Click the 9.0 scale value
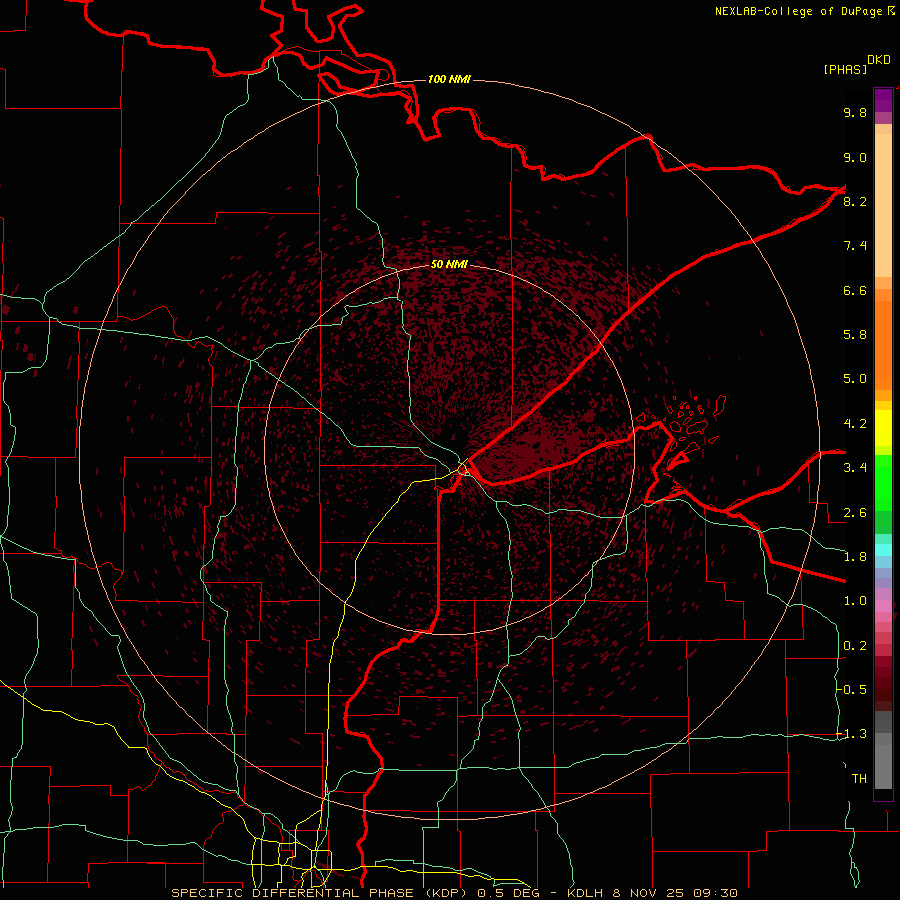The image size is (900, 900). pyautogui.click(x=855, y=158)
